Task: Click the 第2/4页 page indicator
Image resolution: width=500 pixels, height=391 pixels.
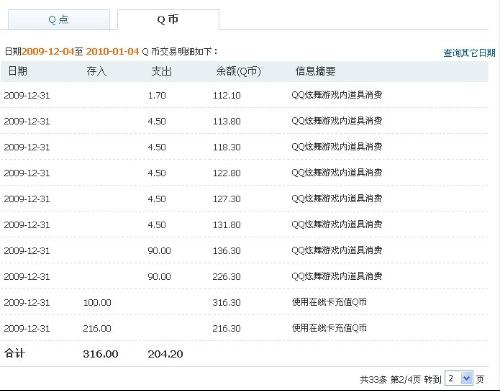Action: (x=406, y=379)
